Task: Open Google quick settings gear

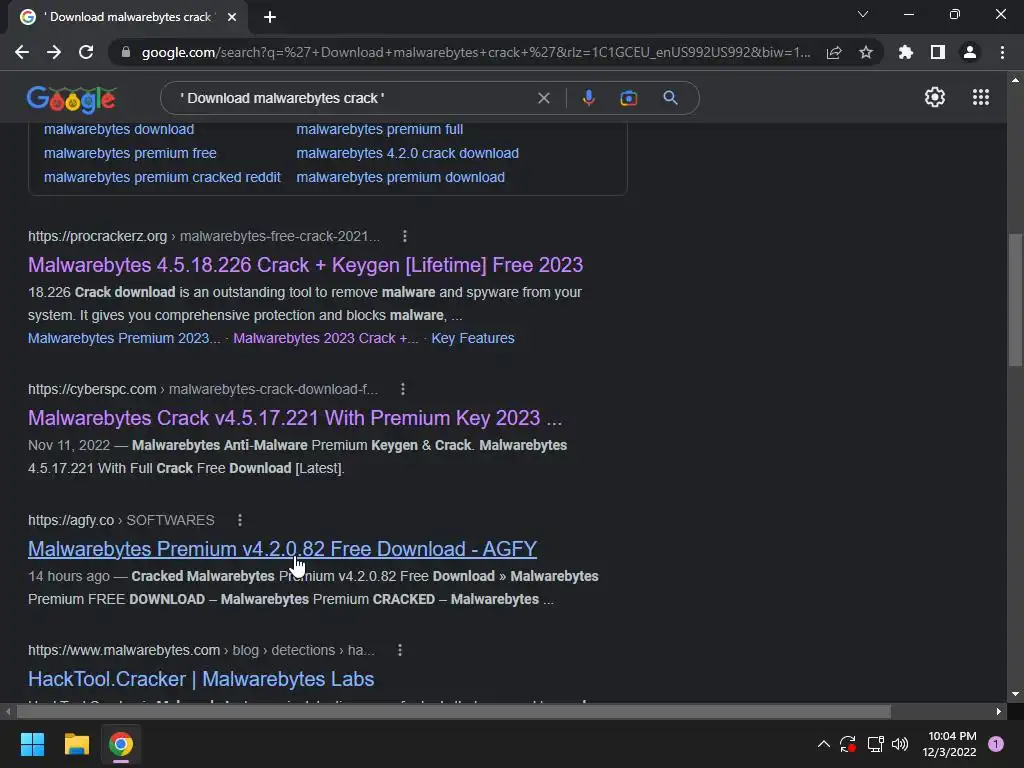Action: [x=935, y=97]
